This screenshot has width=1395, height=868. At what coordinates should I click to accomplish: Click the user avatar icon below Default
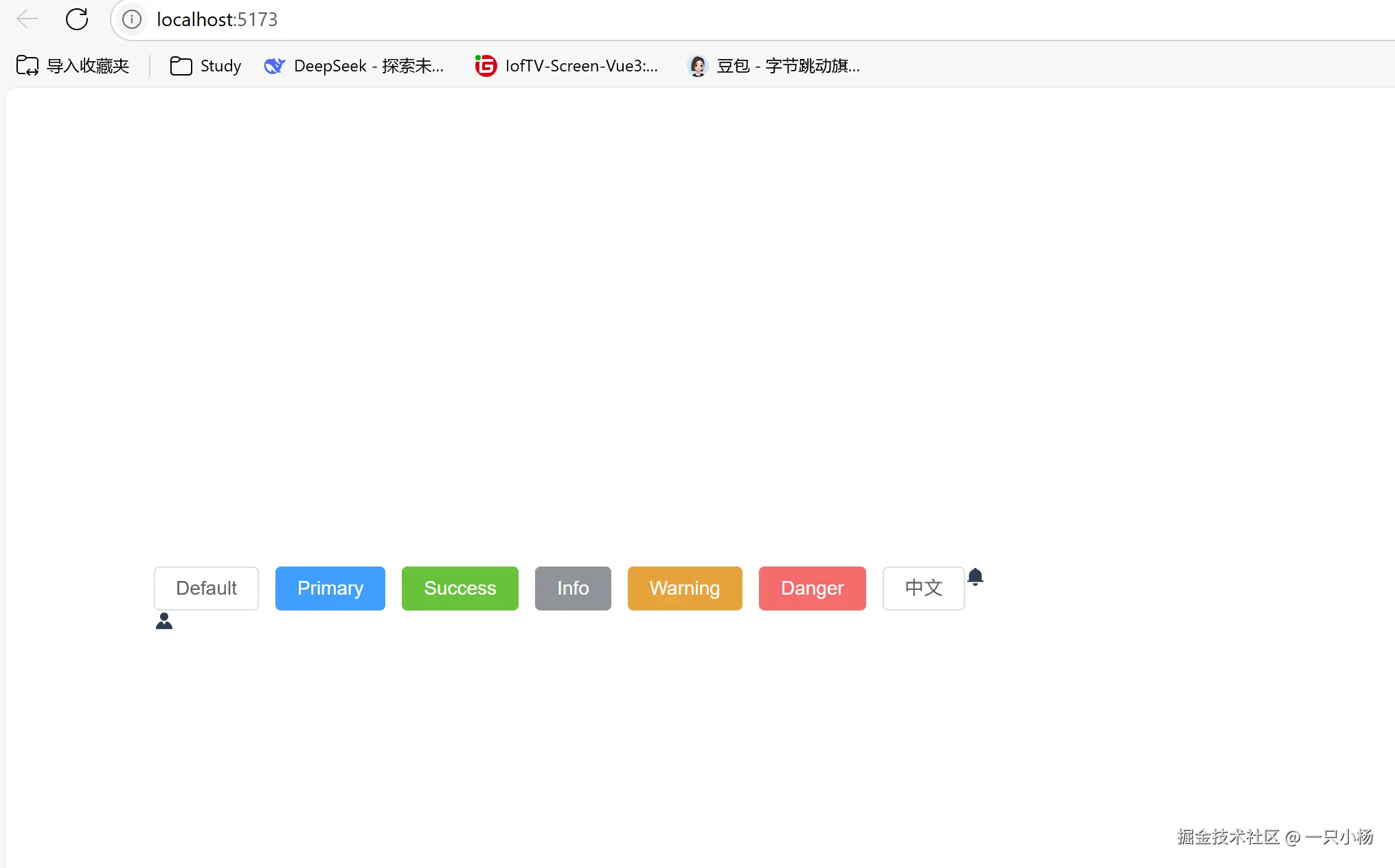click(x=163, y=621)
